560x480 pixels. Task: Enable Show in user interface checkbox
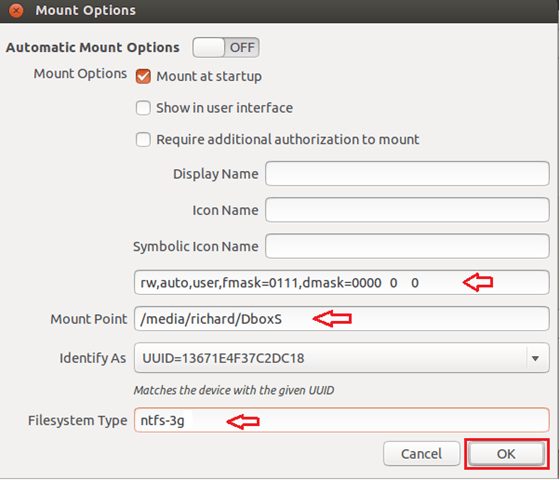(x=143, y=108)
